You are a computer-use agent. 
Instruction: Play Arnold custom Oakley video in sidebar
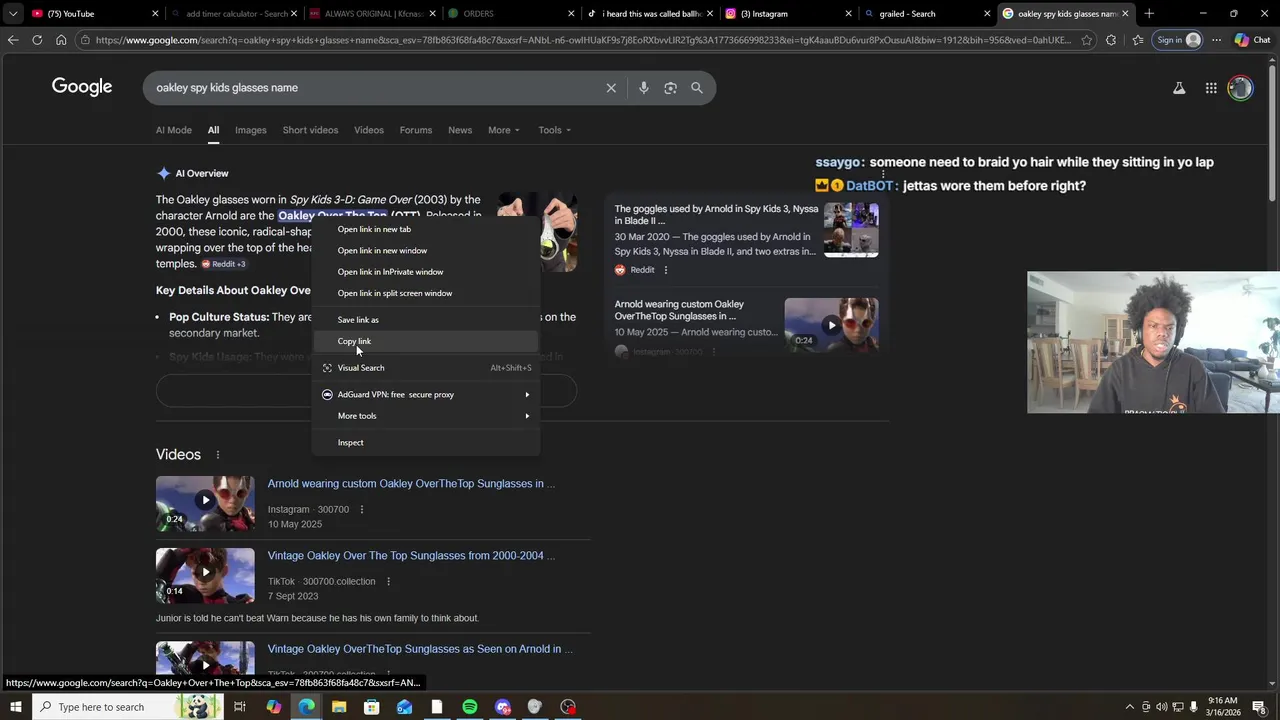831,324
